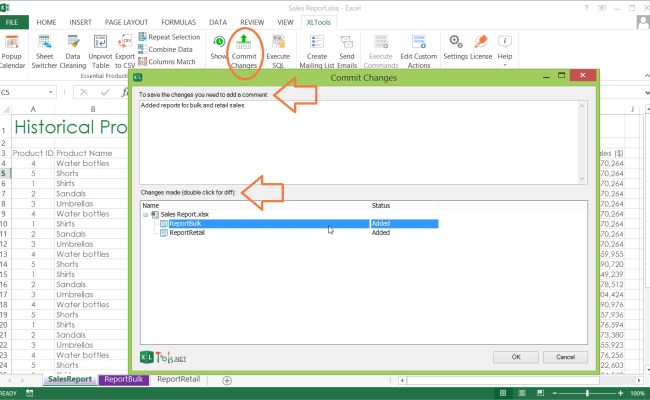This screenshot has width=650, height=400.
Task: Select row 5 header
Action: 4,173
